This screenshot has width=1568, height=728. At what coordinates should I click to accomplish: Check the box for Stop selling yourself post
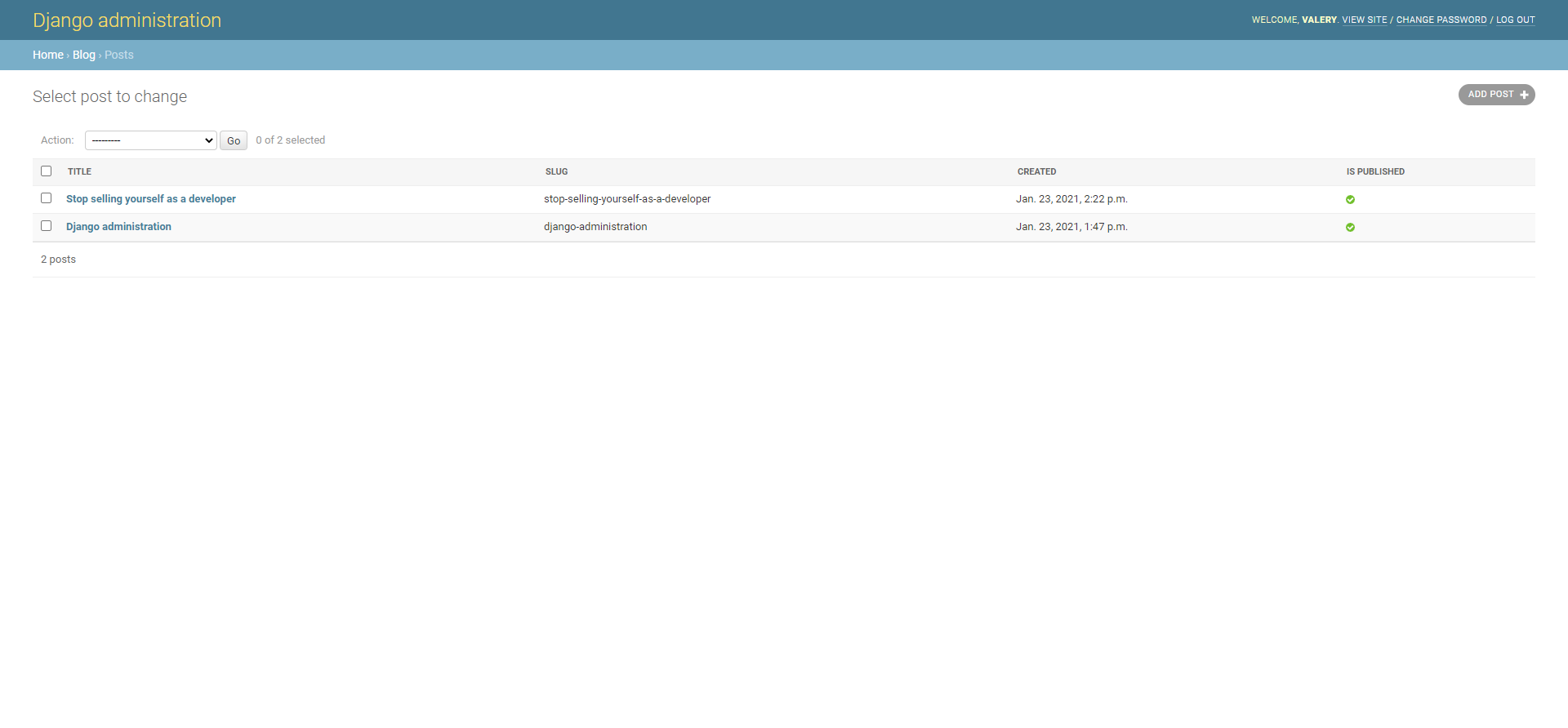coord(46,198)
